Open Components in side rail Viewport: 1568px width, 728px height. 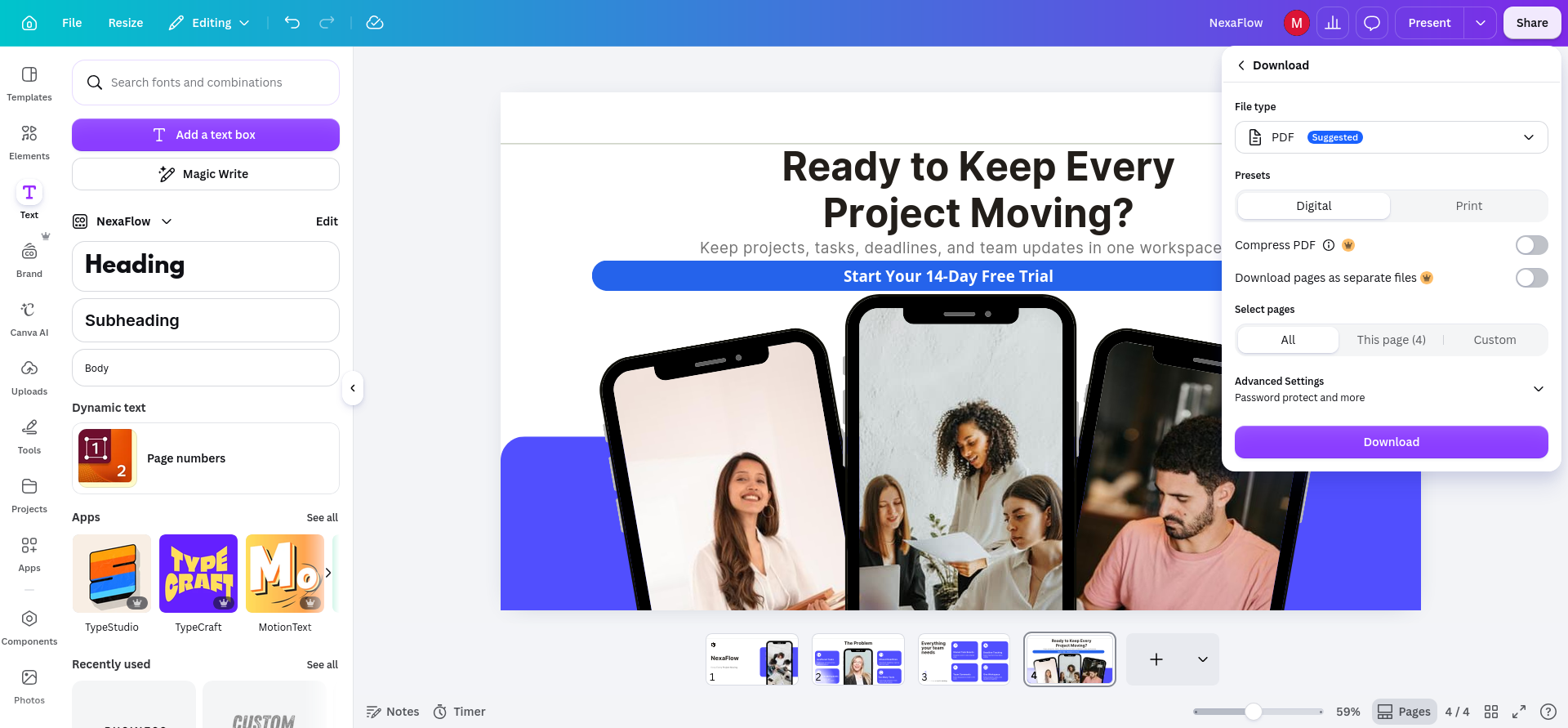[29, 628]
